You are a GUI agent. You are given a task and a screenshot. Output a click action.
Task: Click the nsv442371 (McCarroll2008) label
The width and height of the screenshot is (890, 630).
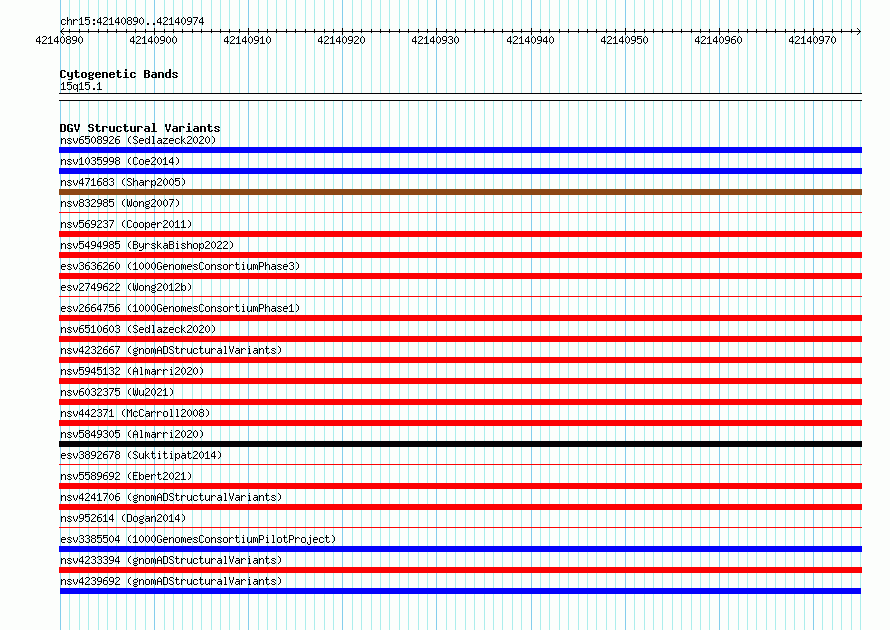(x=135, y=413)
